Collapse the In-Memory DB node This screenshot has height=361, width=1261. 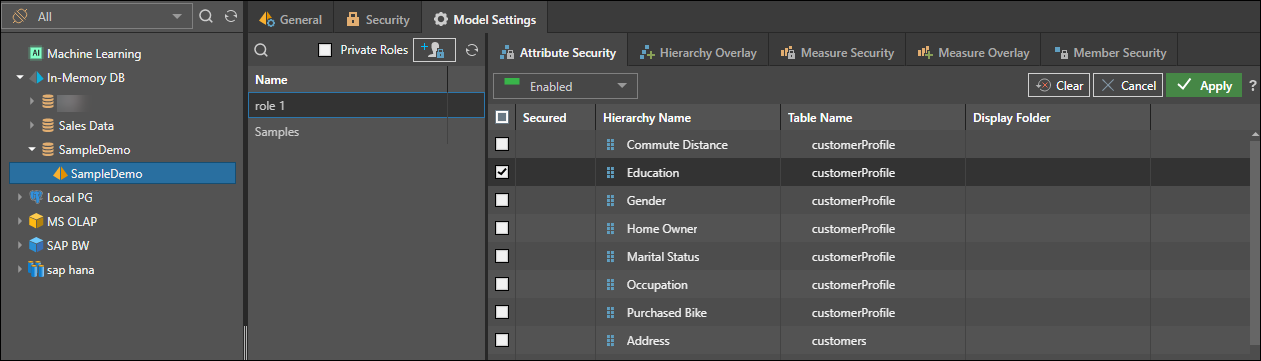(x=21, y=78)
